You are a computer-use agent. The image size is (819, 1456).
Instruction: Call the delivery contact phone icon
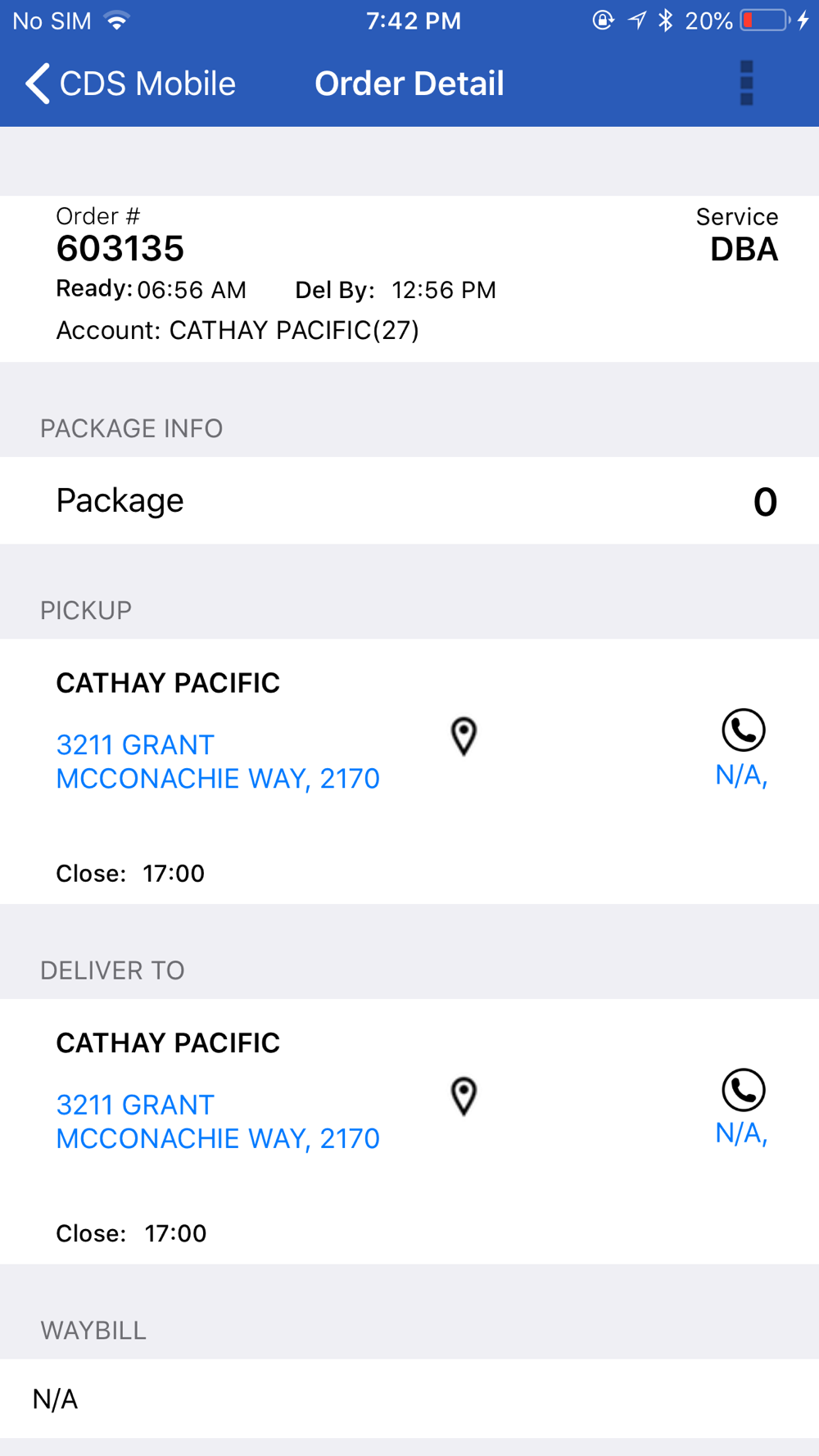744,1090
